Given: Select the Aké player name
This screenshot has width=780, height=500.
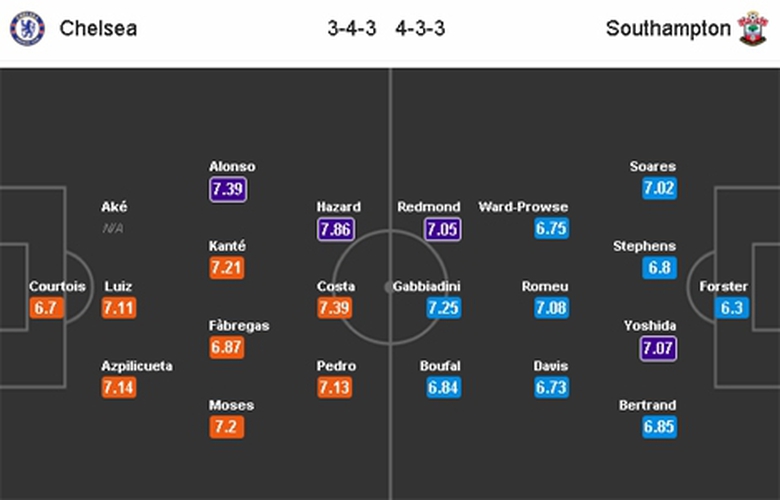Looking at the screenshot, I should point(115,206).
